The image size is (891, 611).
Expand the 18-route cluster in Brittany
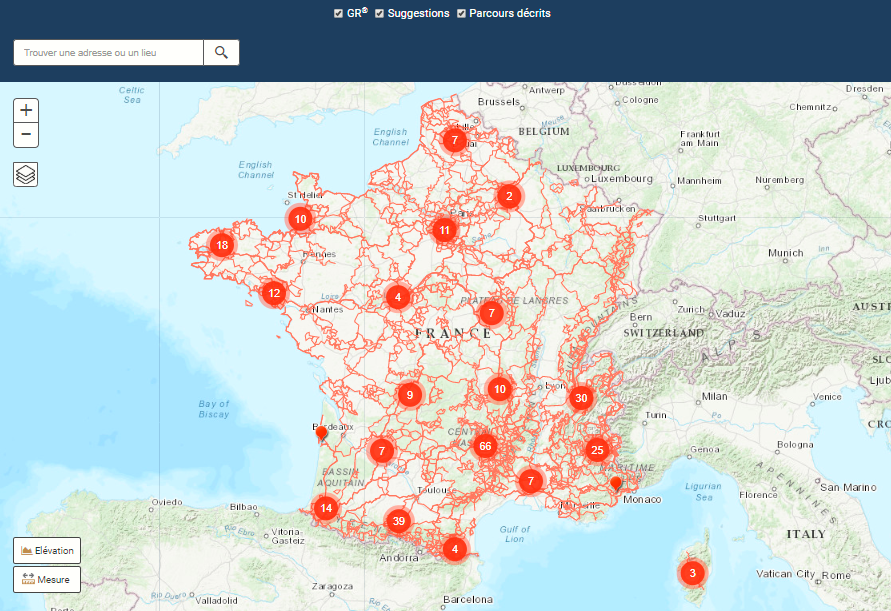click(220, 243)
